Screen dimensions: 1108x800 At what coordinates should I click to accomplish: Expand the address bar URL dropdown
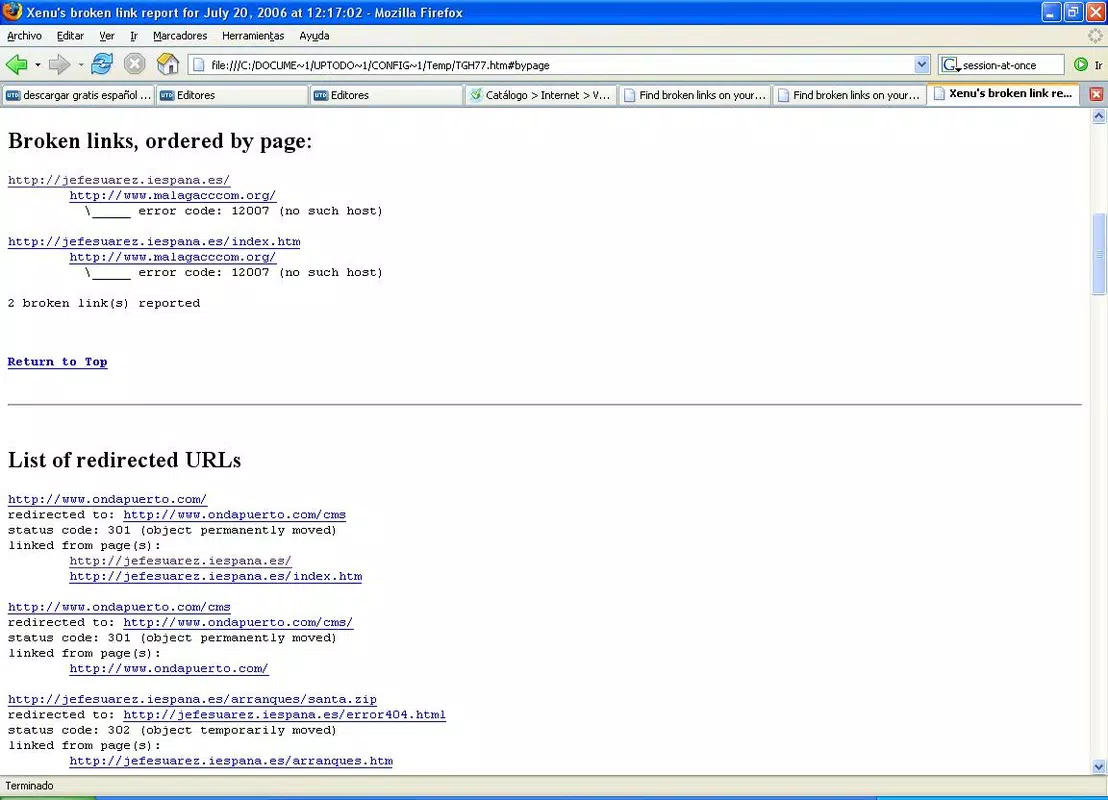tap(921, 65)
